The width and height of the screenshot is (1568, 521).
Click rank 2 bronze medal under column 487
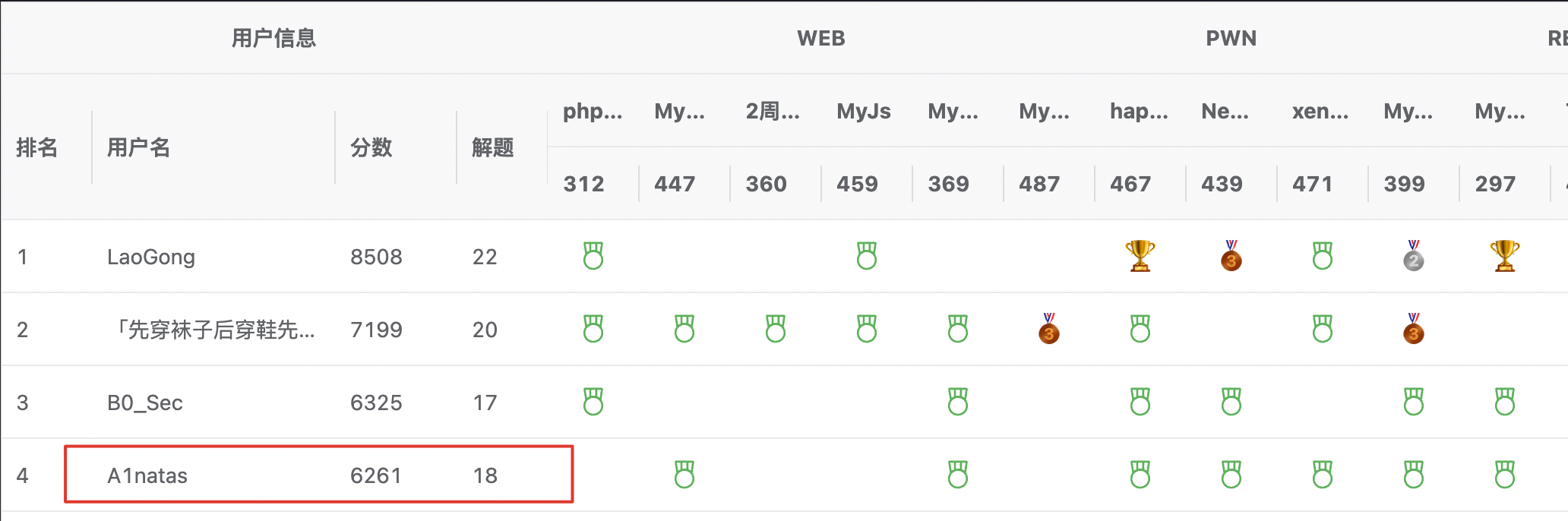pos(1048,329)
